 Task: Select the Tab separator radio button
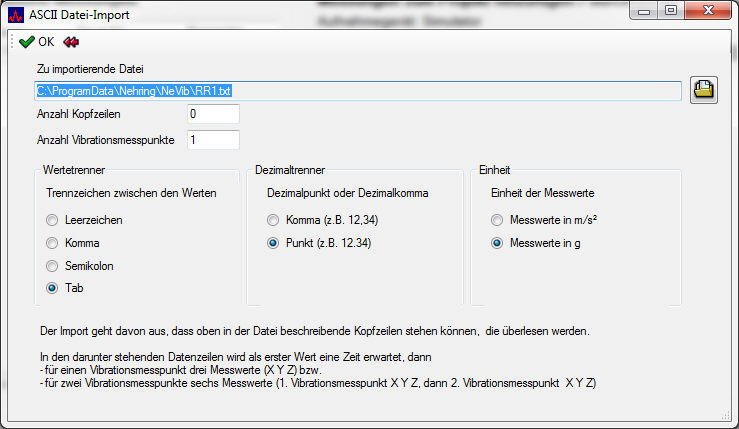pos(53,288)
